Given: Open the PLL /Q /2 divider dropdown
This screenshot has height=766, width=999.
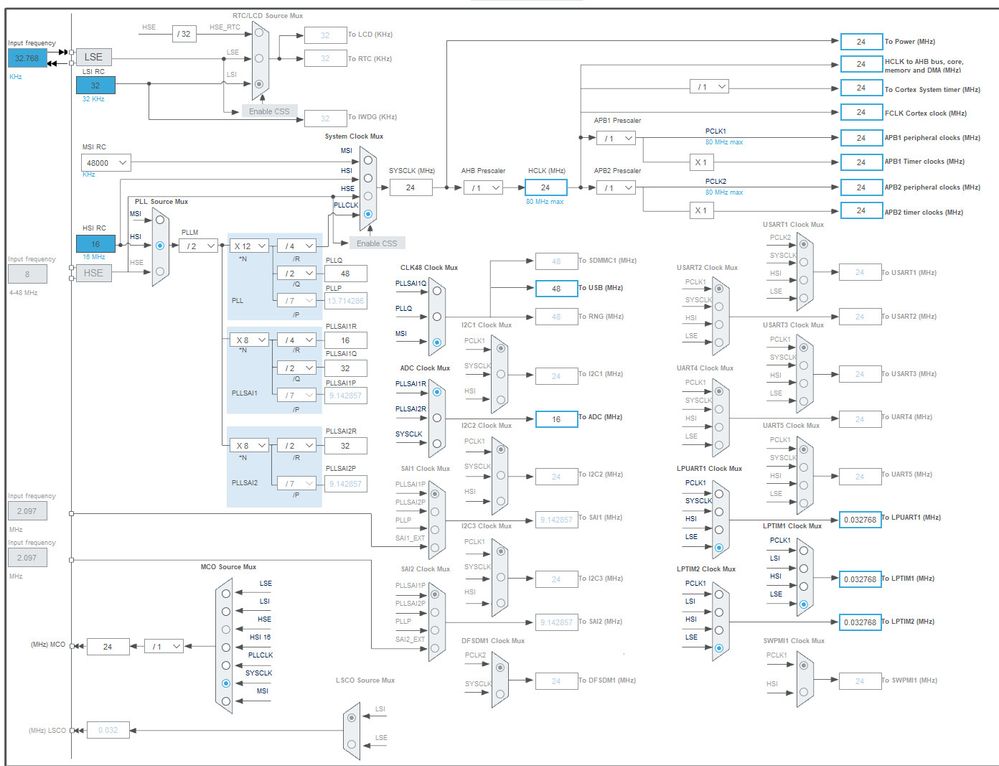Looking at the screenshot, I should 297,273.
